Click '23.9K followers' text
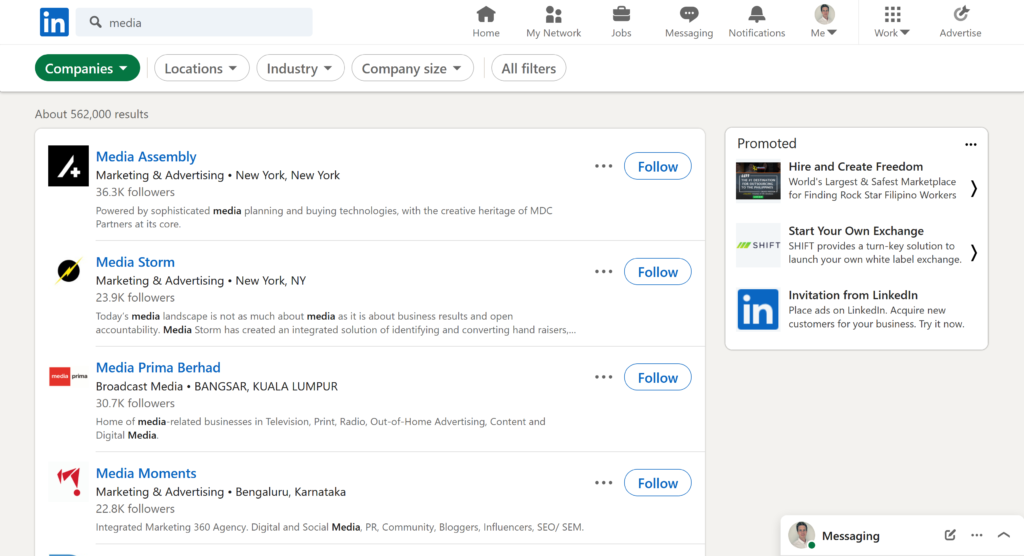This screenshot has width=1024, height=556. 135,297
